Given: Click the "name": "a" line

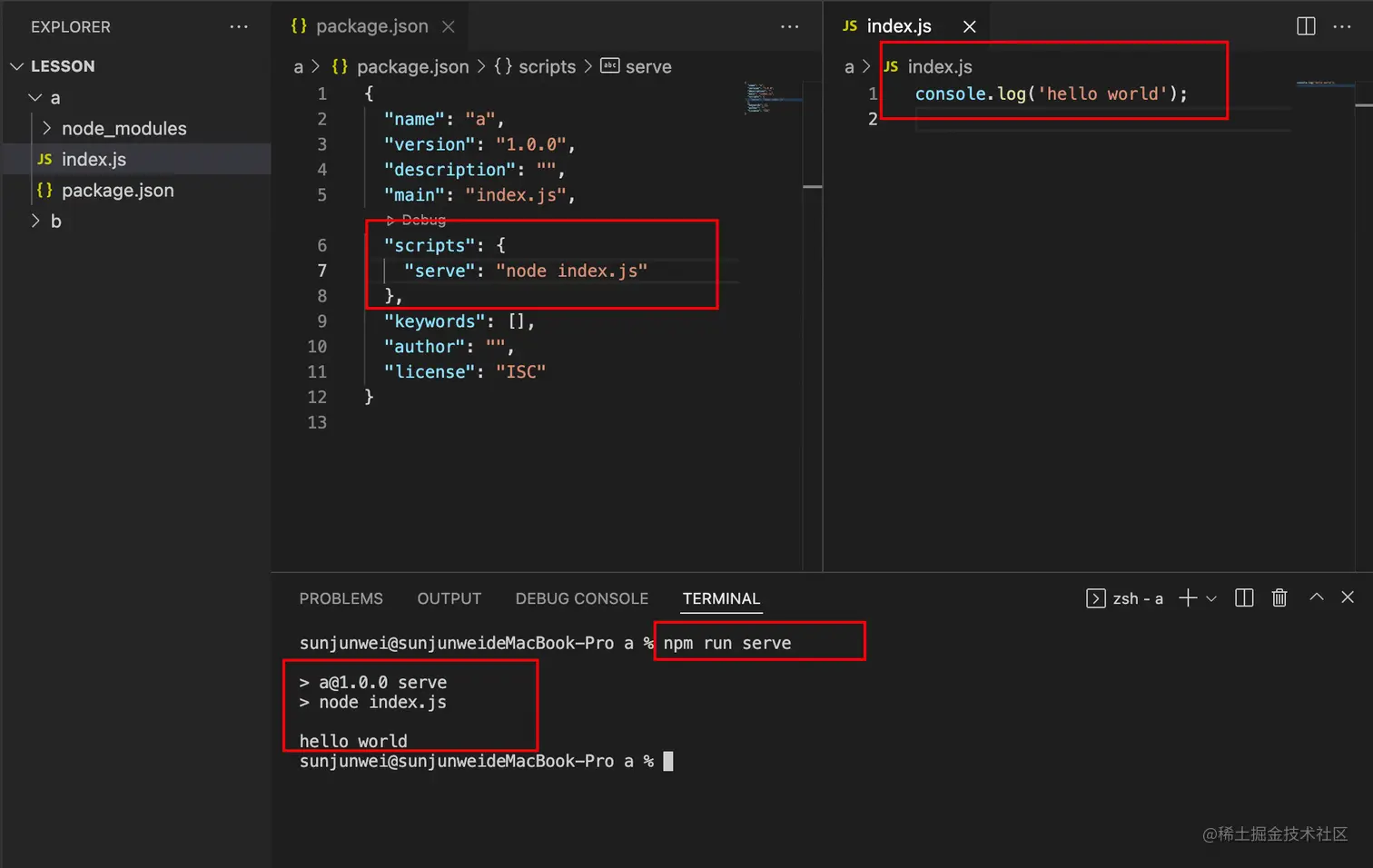Looking at the screenshot, I should (x=444, y=119).
